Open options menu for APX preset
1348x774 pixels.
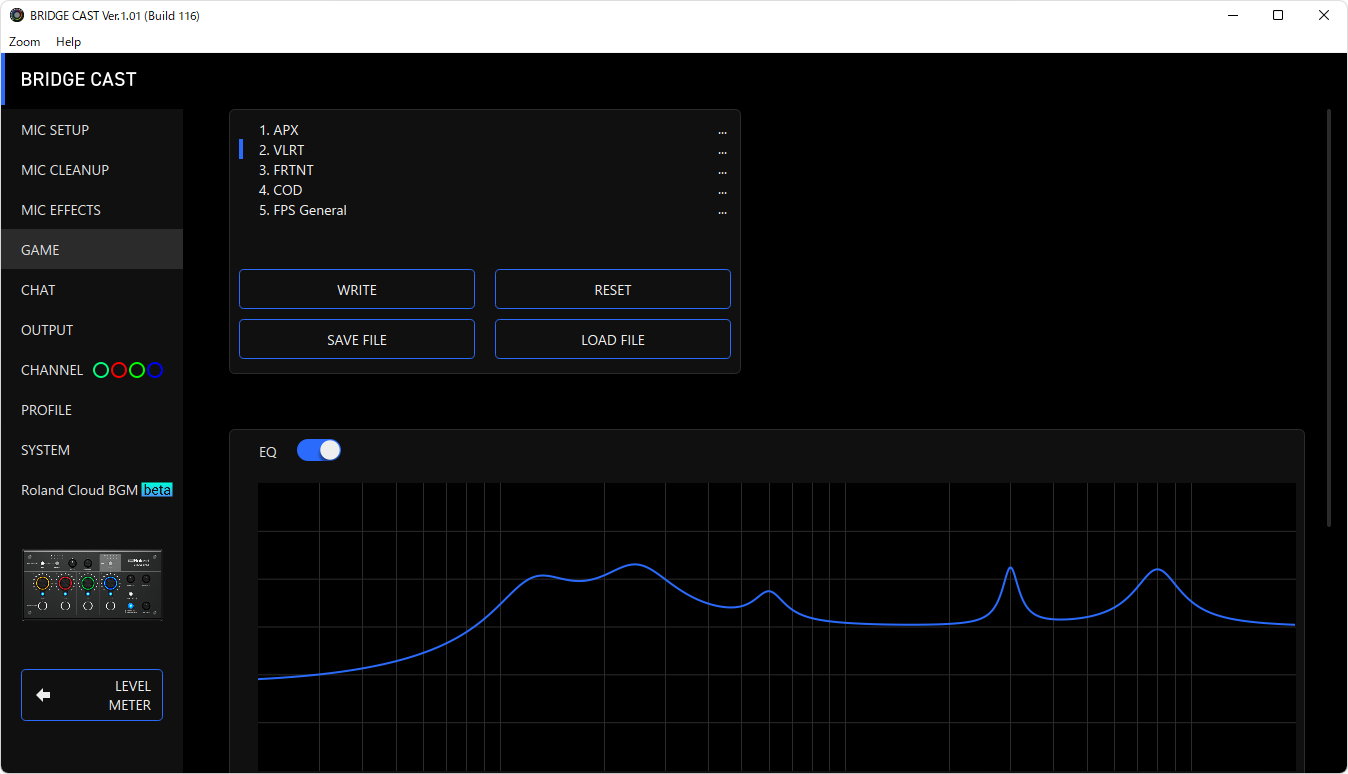[722, 132]
